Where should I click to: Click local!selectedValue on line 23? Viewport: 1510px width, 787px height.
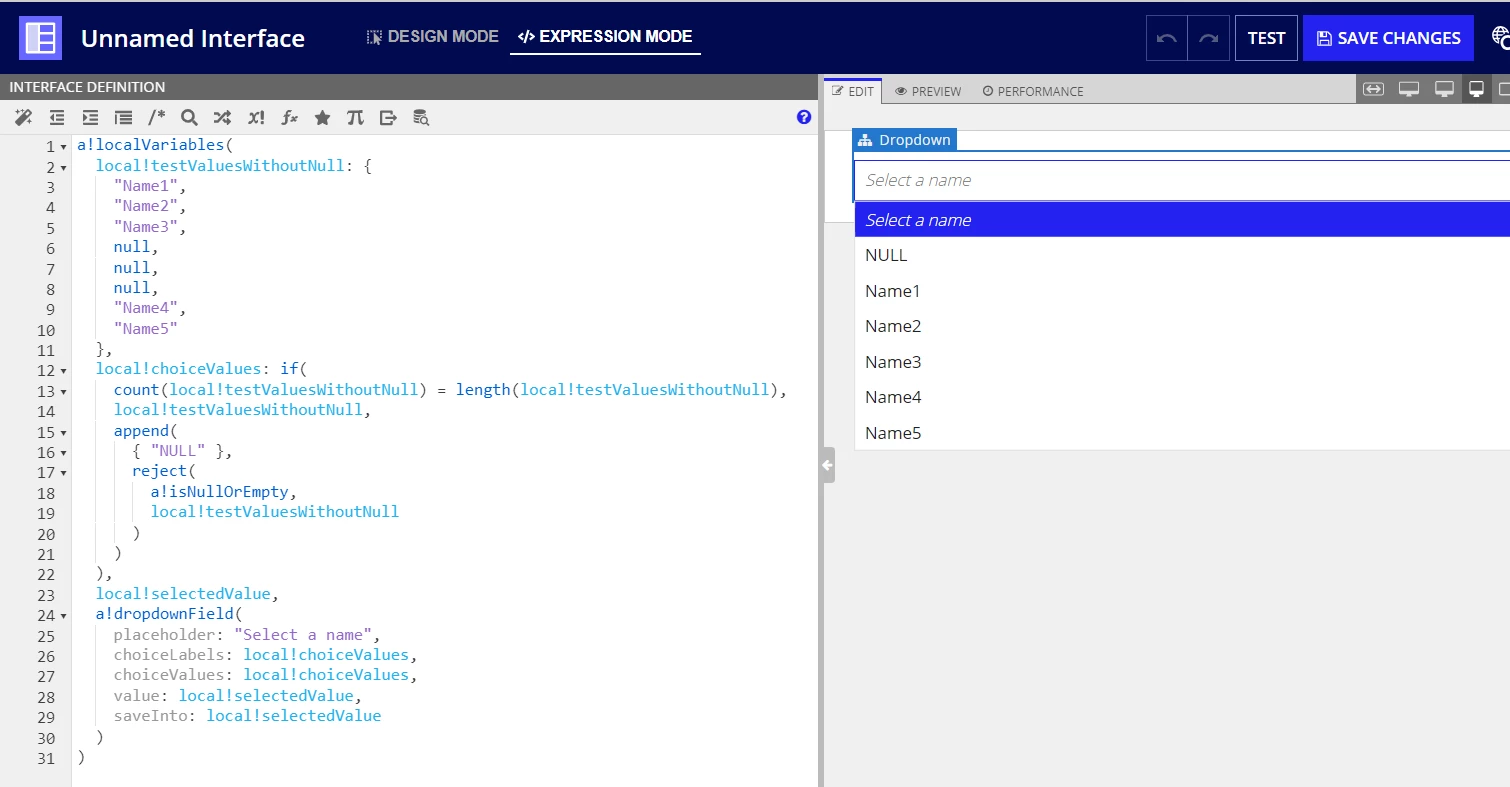[x=183, y=593]
